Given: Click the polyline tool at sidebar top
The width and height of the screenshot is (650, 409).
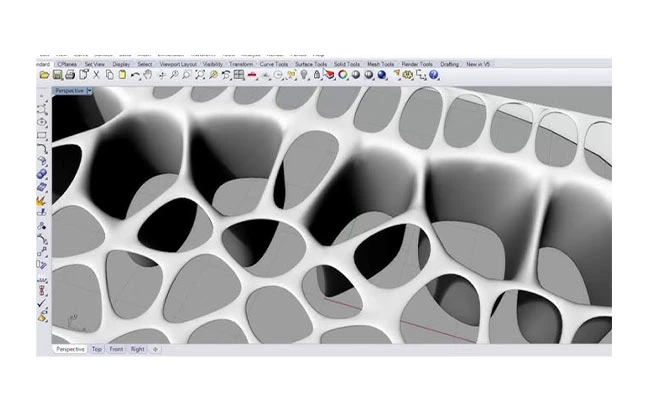Looking at the screenshot, I should click(x=42, y=109).
